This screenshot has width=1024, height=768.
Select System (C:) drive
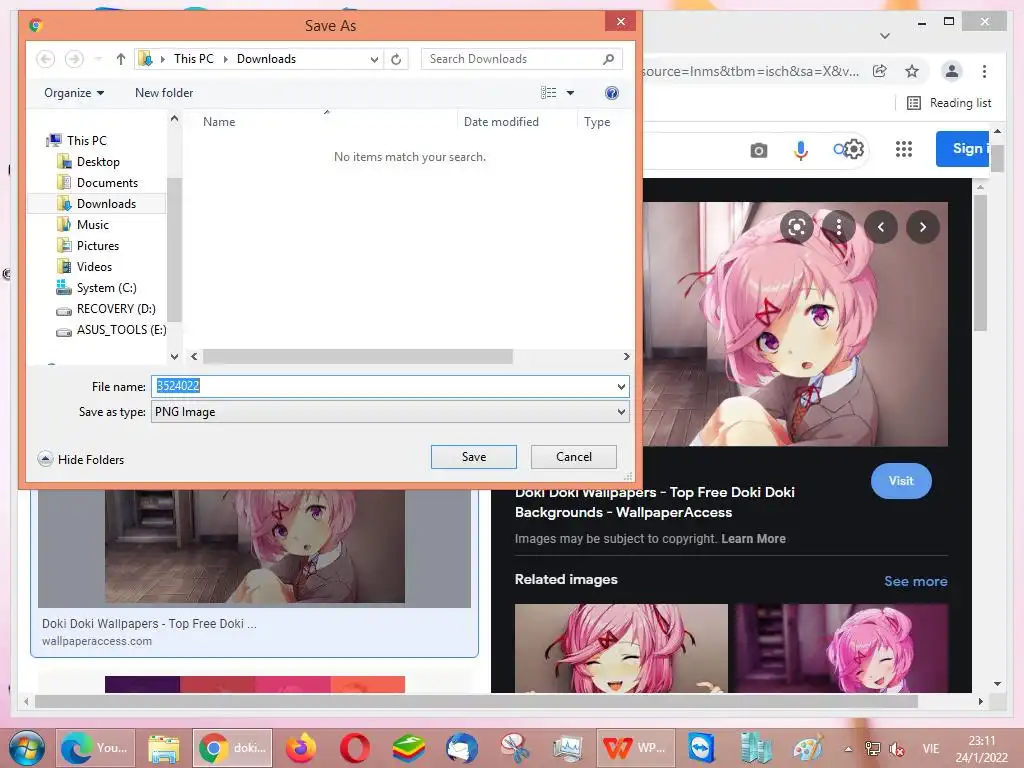click(x=106, y=287)
